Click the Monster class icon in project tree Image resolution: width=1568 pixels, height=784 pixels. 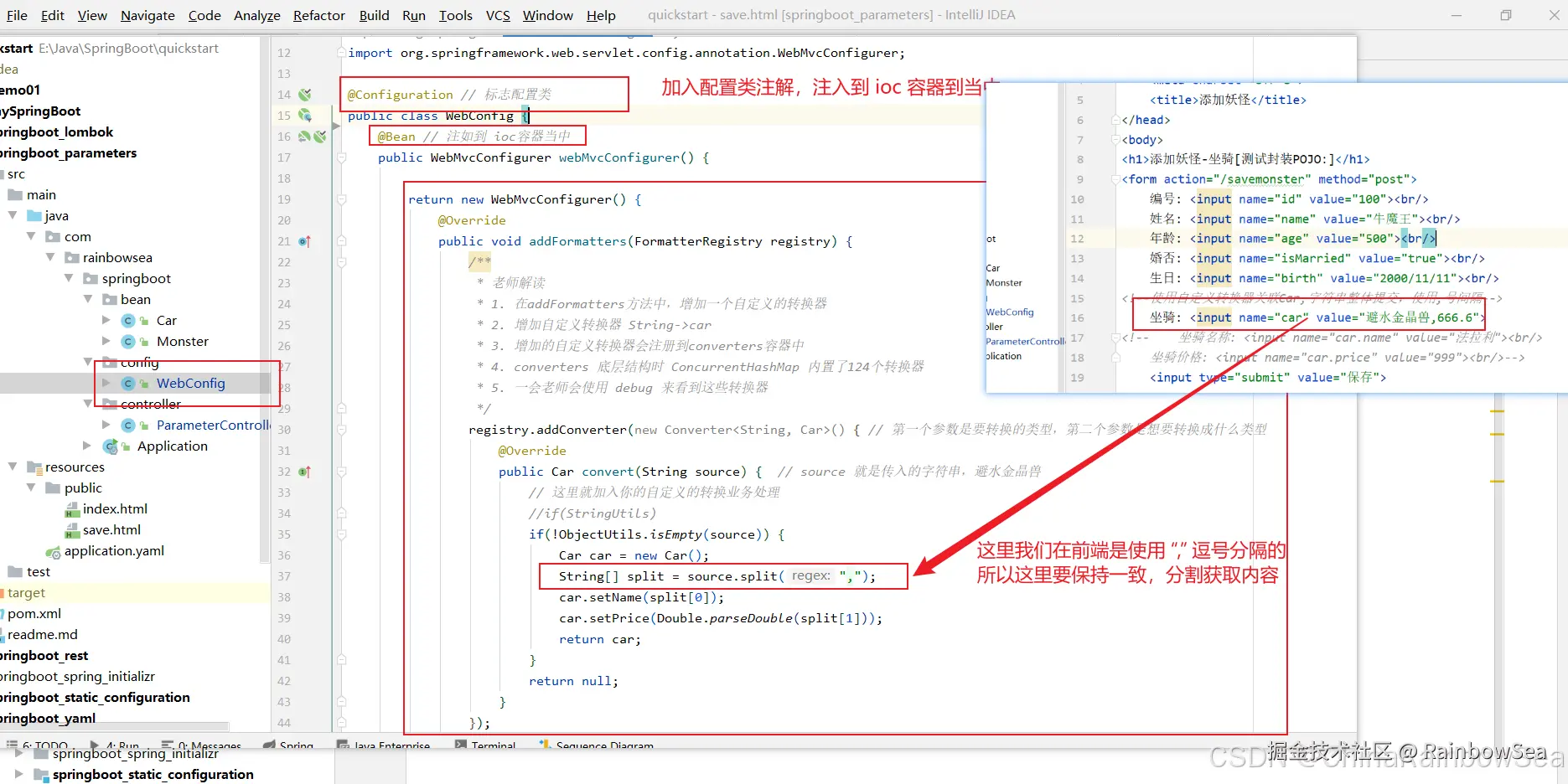[128, 342]
